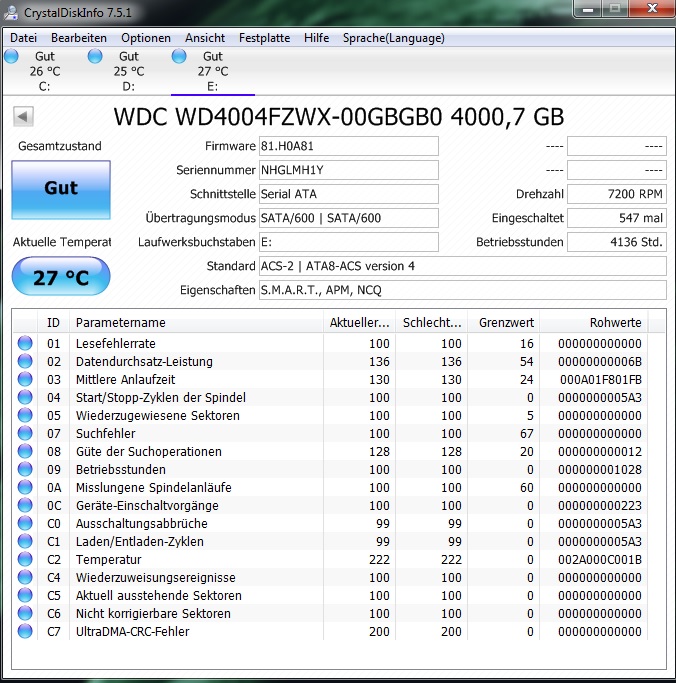Click the blue status orb for drive D:
The width and height of the screenshot is (676, 683).
pyautogui.click(x=95, y=56)
